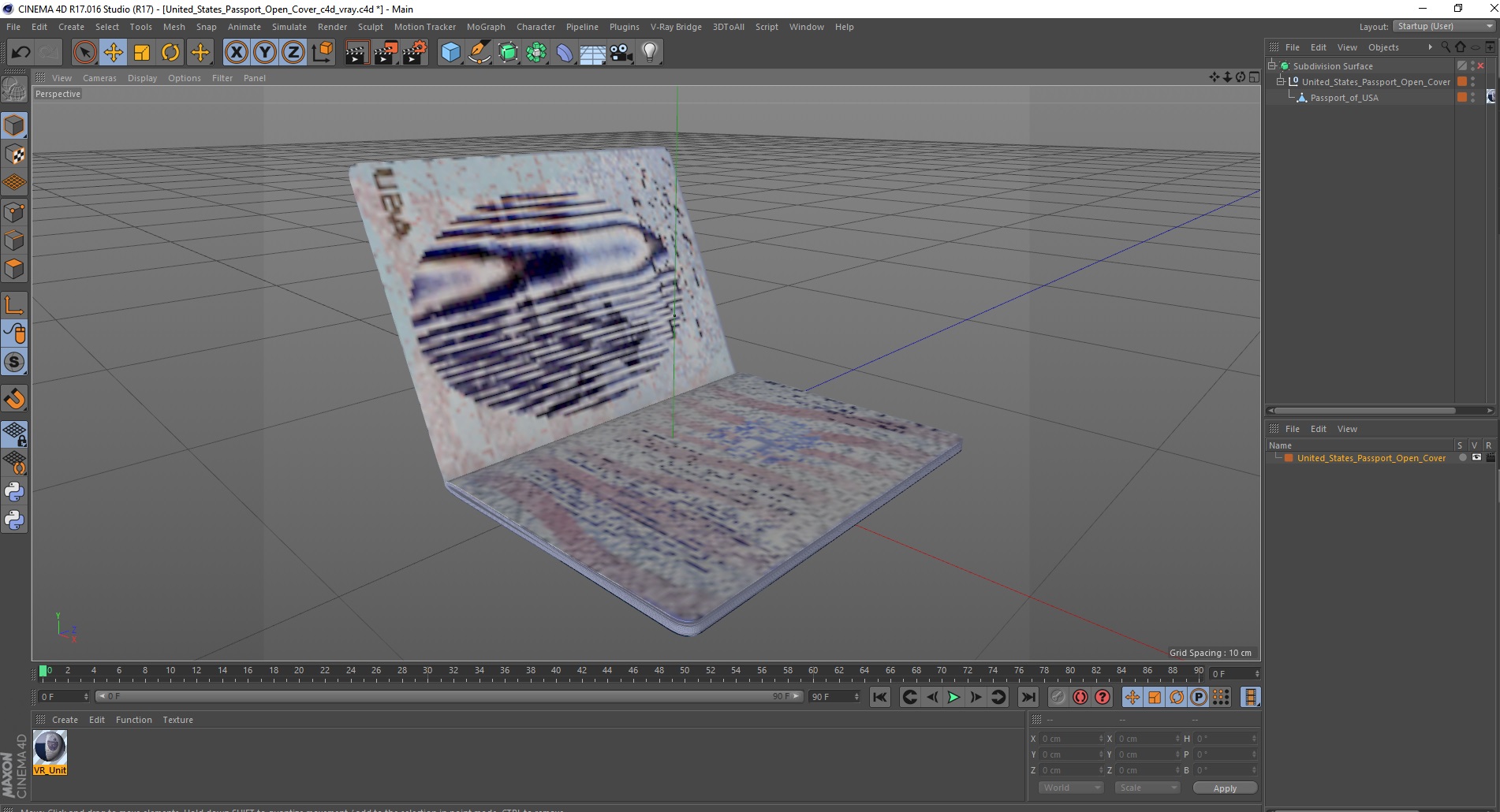Screen dimensions: 1500x812
Task: Toggle layer View eye icon
Action: 1476,458
